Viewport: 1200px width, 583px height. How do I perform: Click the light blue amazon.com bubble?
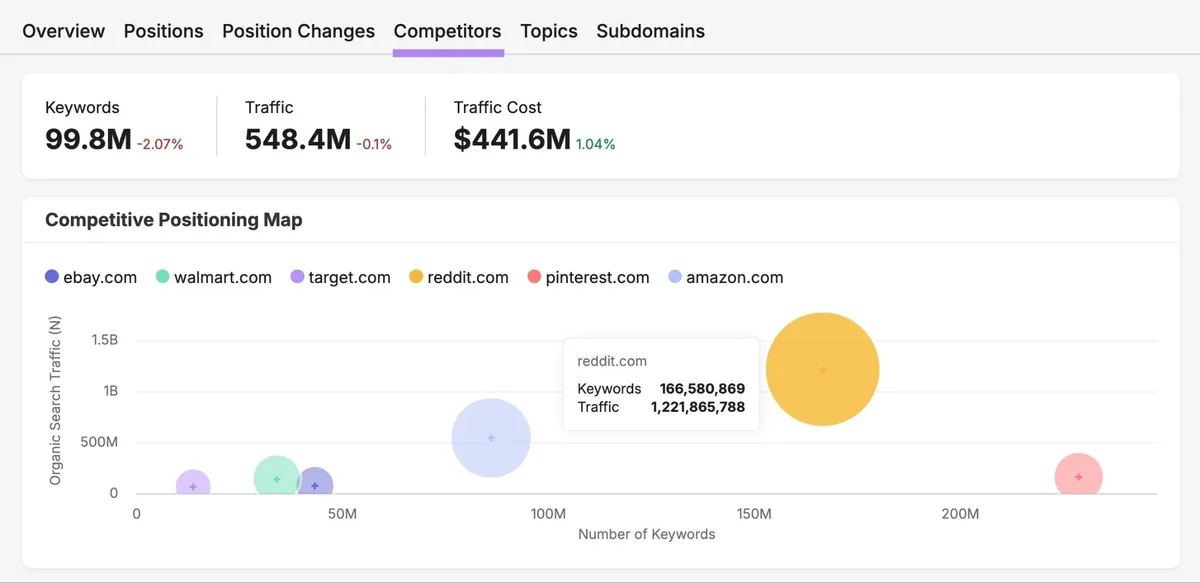(x=491, y=437)
